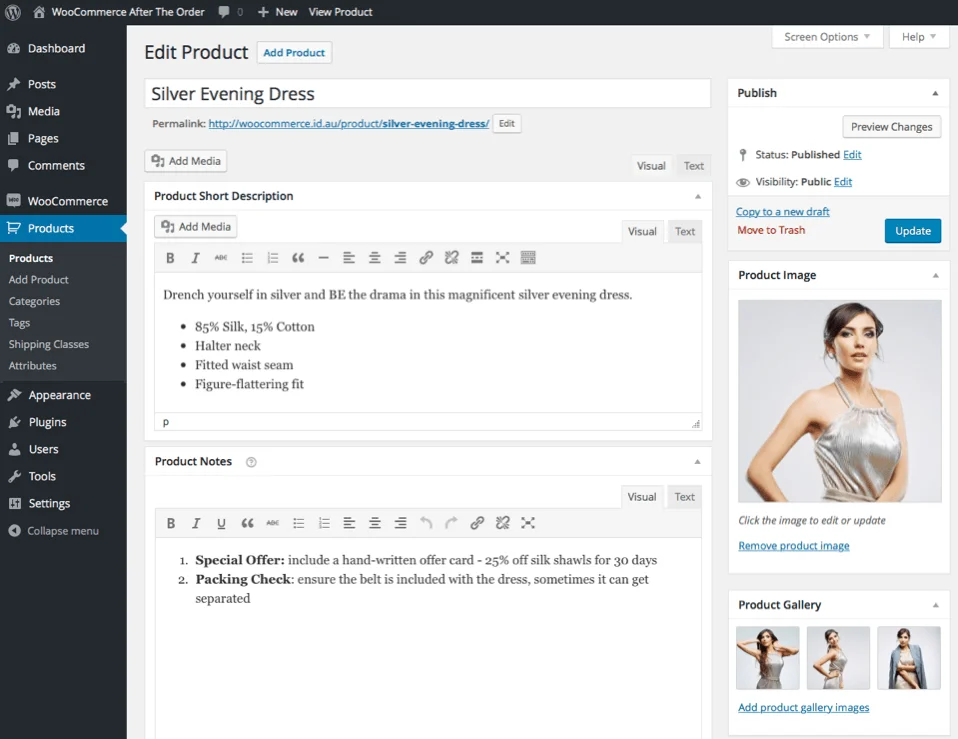Screen dimensions: 958x739
Task: Select the strikethrough icon in Product Notes toolbar
Action: click(x=272, y=523)
